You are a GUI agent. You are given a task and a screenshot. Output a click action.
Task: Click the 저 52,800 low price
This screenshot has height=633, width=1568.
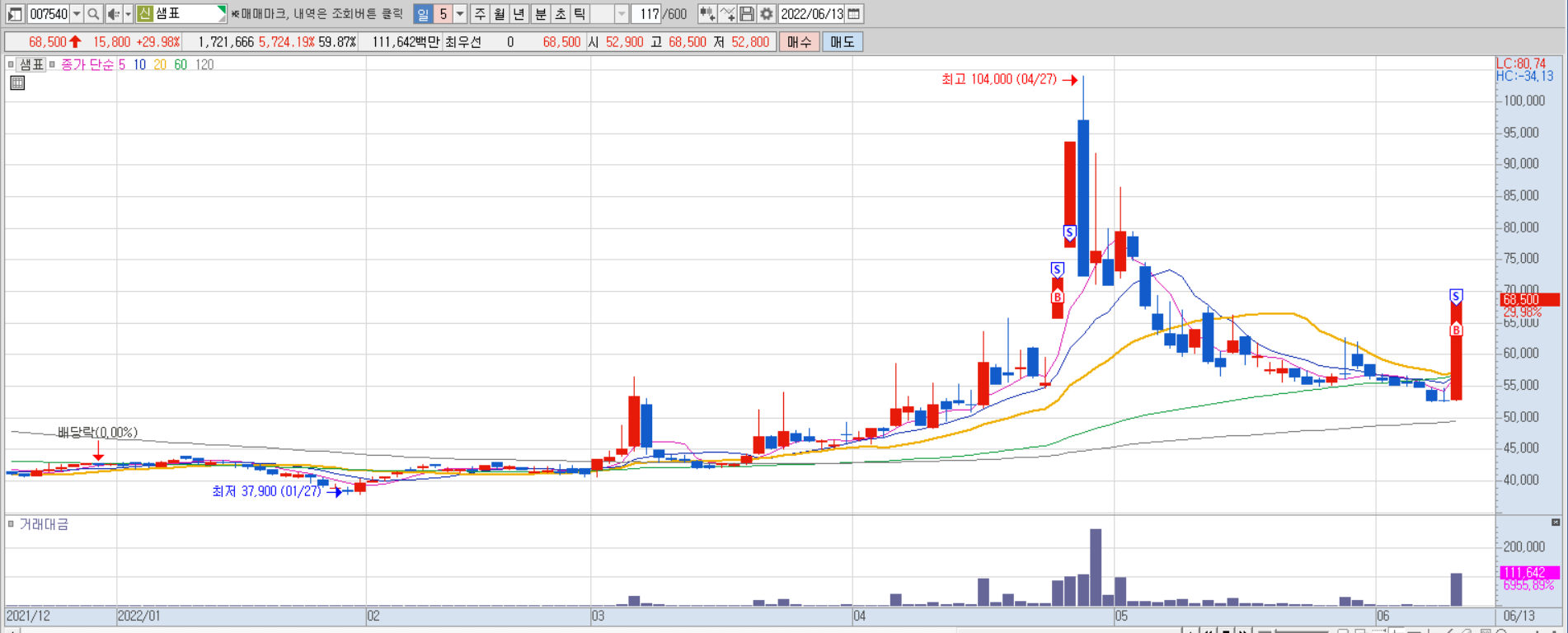(741, 42)
